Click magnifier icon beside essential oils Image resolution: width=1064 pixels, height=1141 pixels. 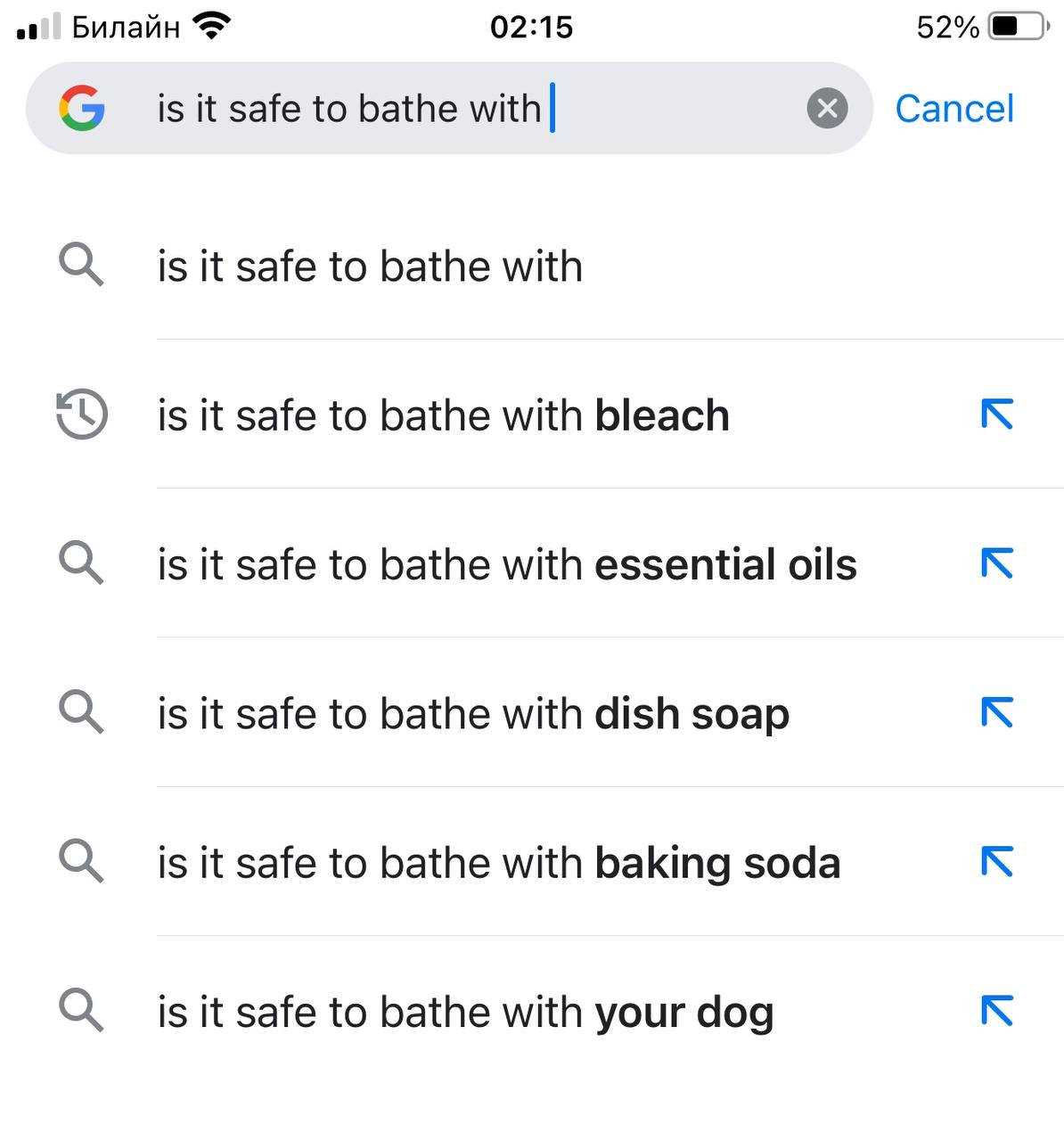click(x=81, y=563)
